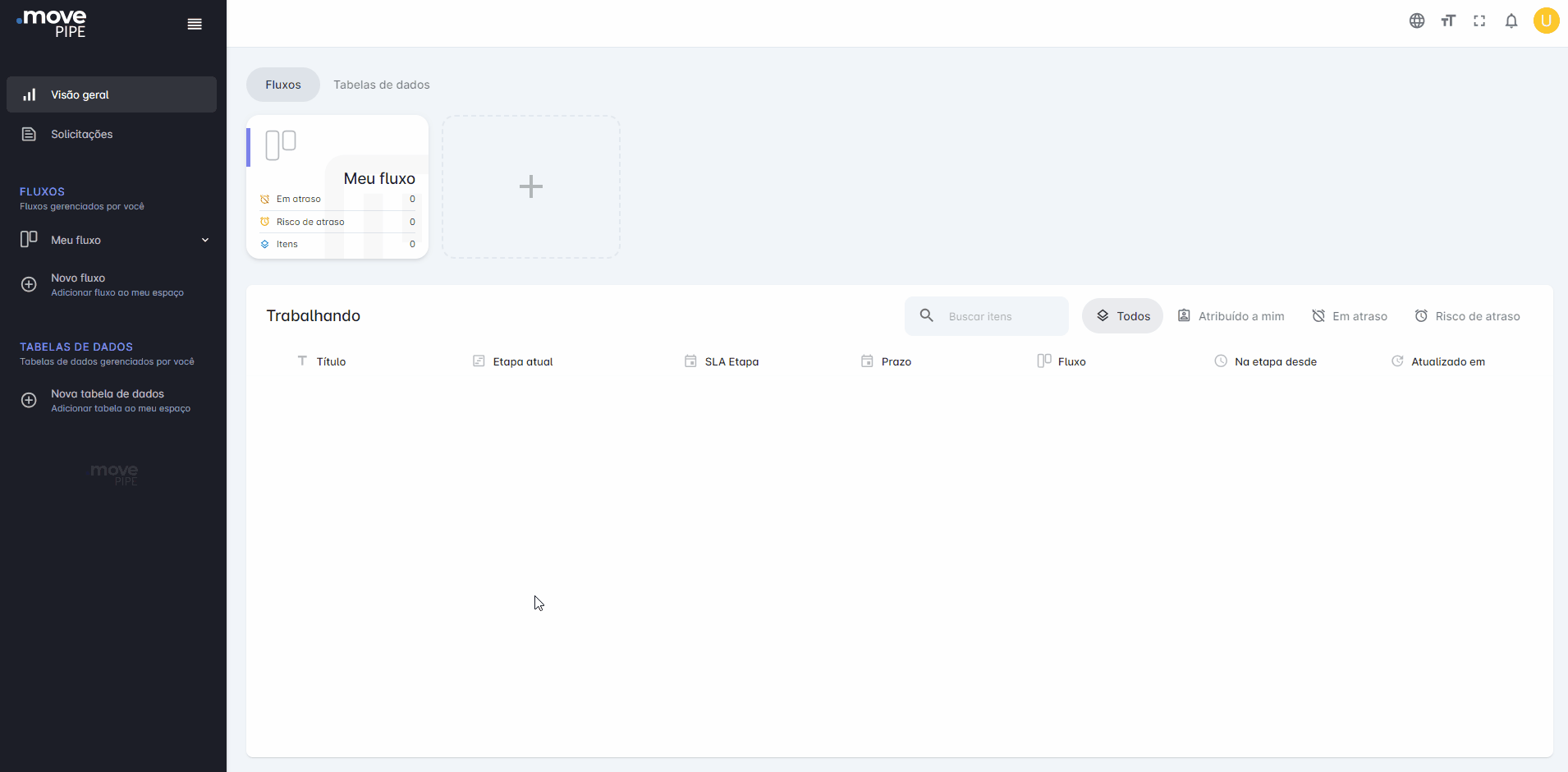1568x772 pixels.
Task: Filter by Atribuído a mim
Action: pyautogui.click(x=1231, y=315)
